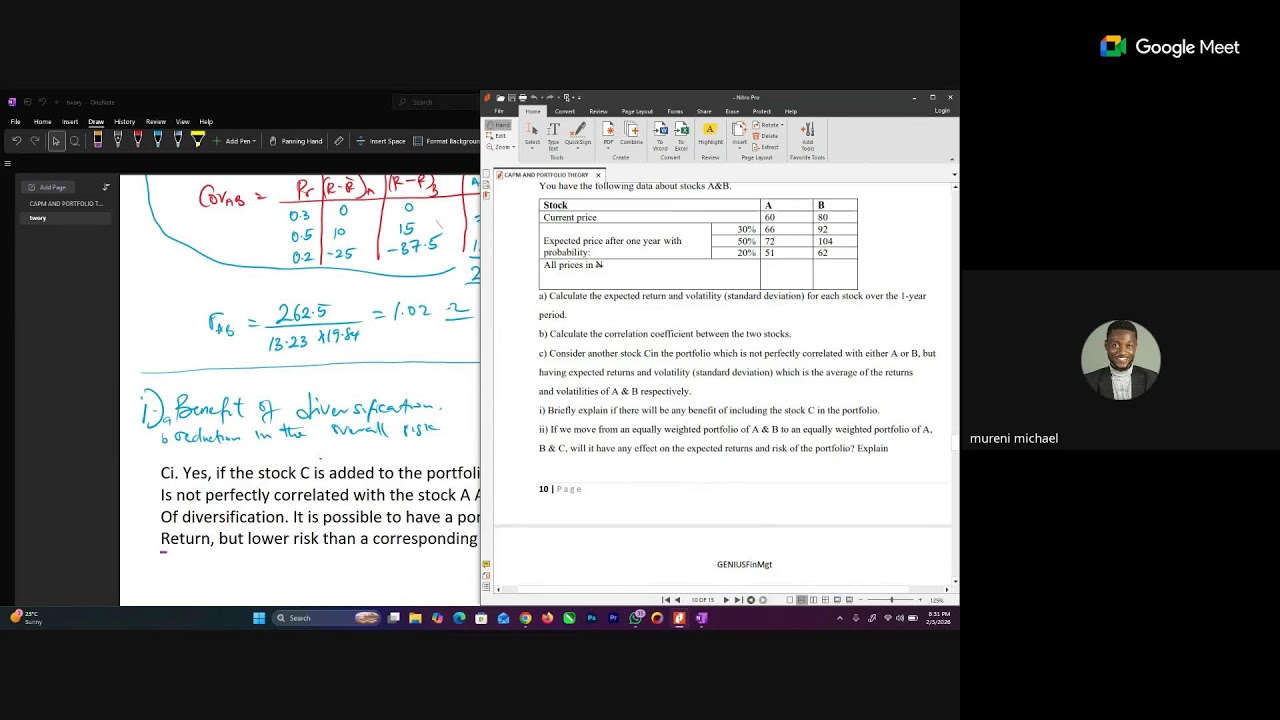Activate the Hand tool in Nitro

point(499,125)
